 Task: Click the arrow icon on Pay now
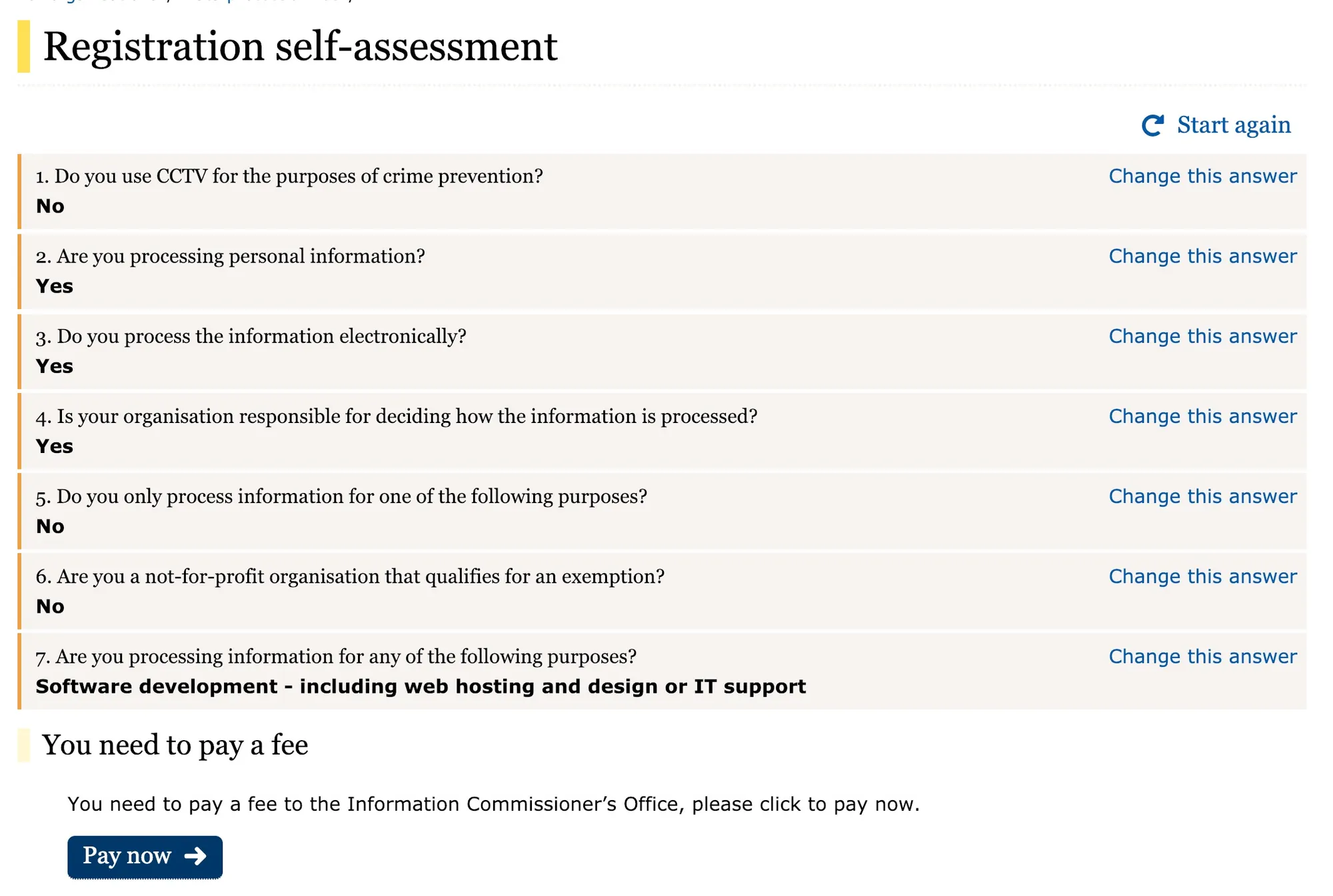pyautogui.click(x=195, y=856)
